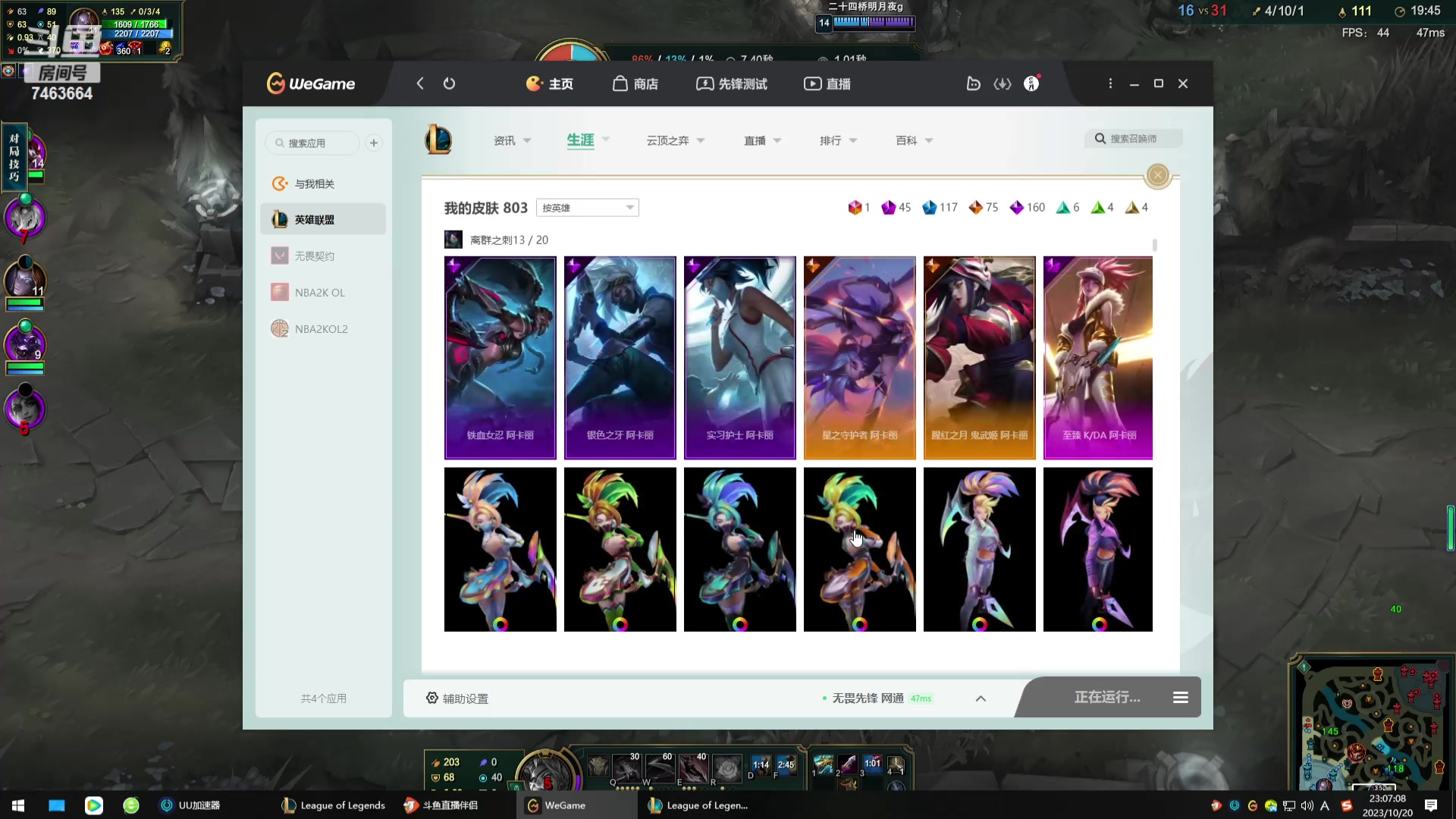Select the 铁血女忍 阿卡丽 skin card
The image size is (1456, 819).
pos(500,358)
